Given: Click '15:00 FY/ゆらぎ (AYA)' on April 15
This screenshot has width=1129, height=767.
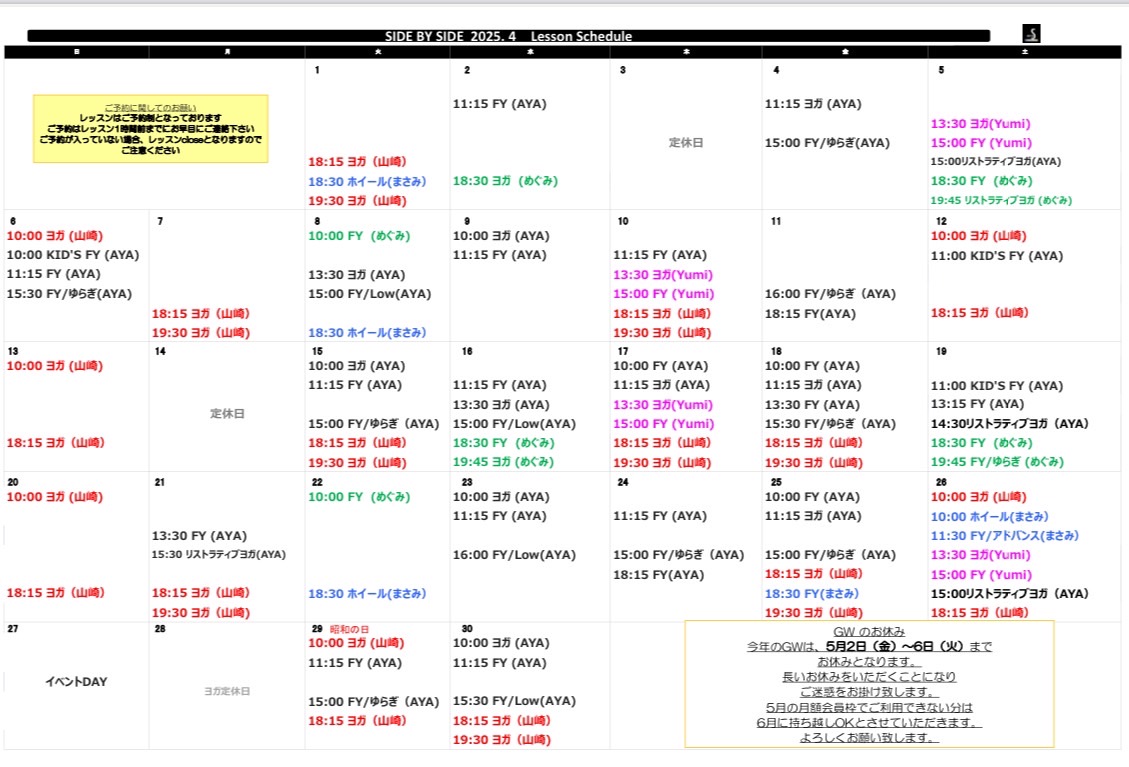Looking at the screenshot, I should (374, 423).
